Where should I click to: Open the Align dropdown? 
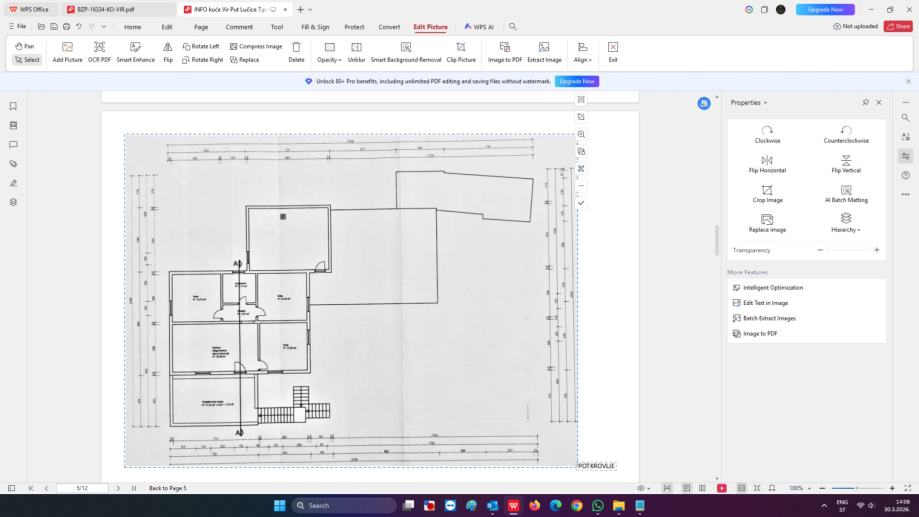tap(581, 60)
